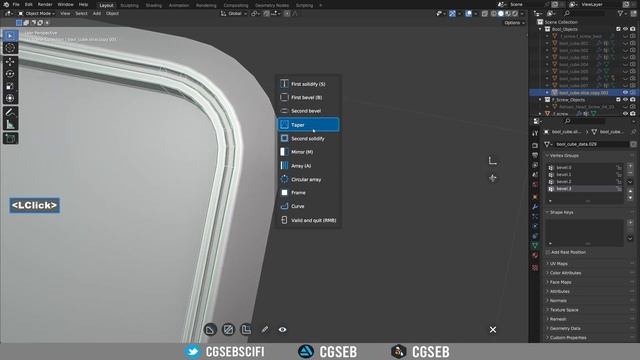The width and height of the screenshot is (640, 360).
Task: Choose Second bevel from the popup menu
Action: (309, 111)
